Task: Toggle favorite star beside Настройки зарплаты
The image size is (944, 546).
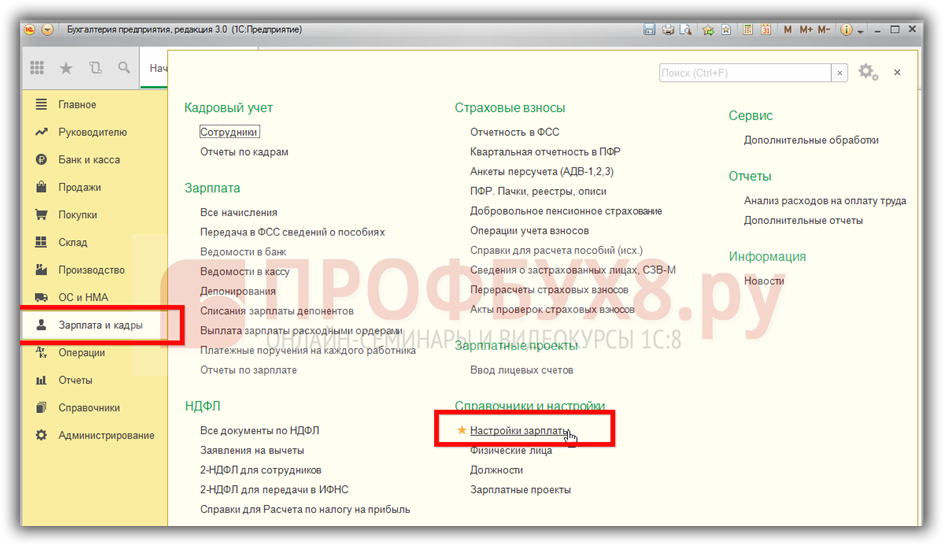Action: point(461,430)
